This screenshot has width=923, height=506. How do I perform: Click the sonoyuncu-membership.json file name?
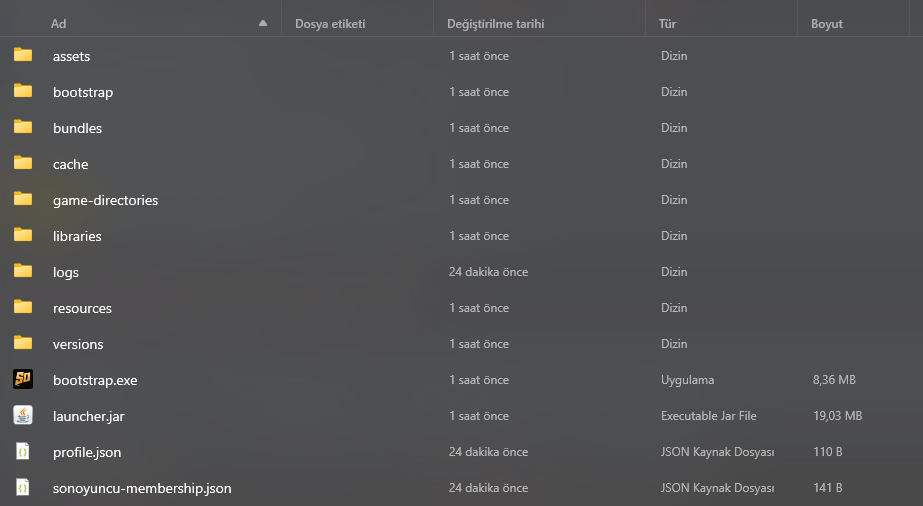pos(142,488)
